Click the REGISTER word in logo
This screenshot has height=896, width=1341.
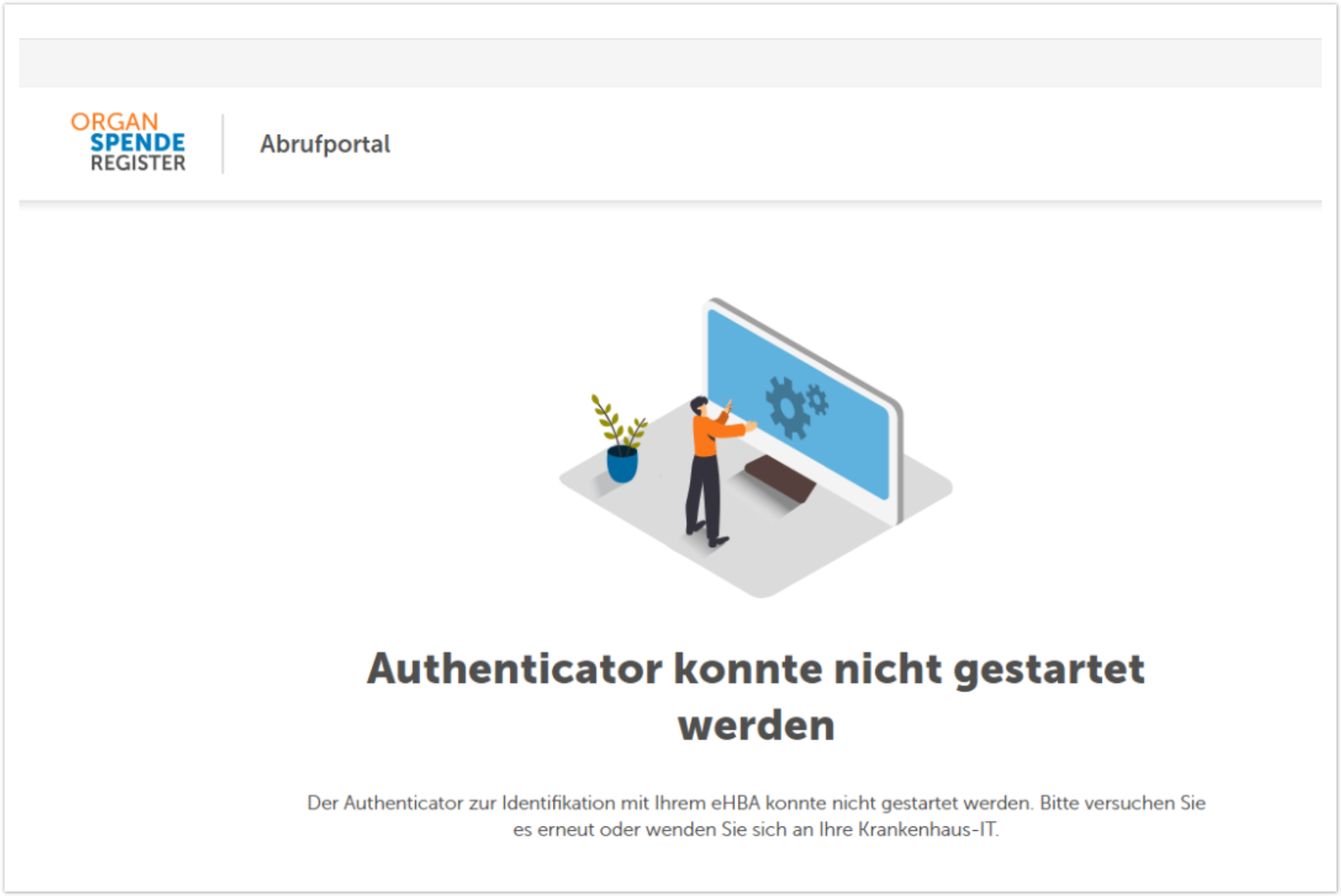click(138, 163)
